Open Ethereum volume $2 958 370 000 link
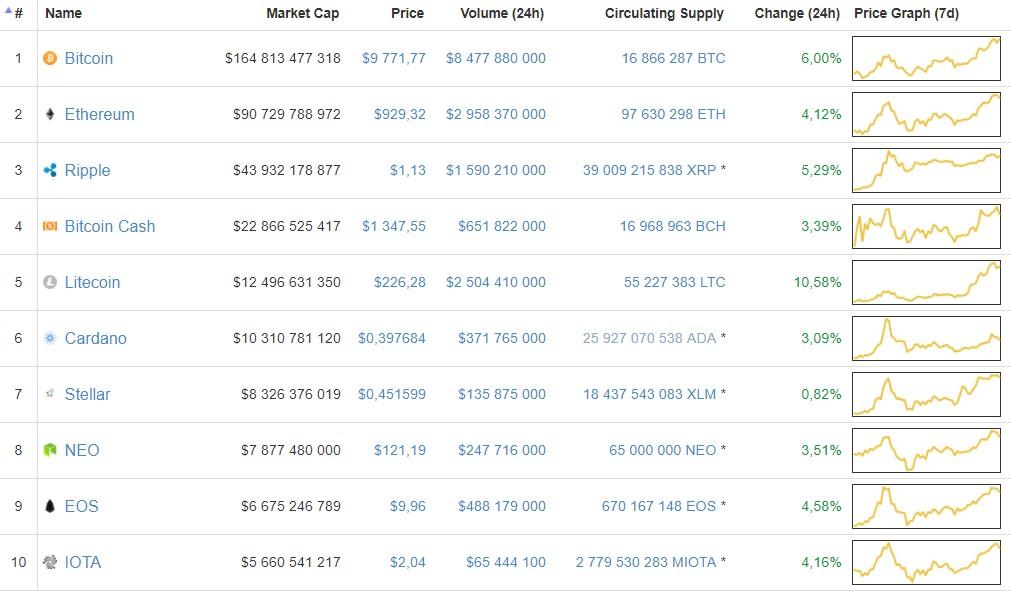The width and height of the screenshot is (1011, 591). pos(495,114)
